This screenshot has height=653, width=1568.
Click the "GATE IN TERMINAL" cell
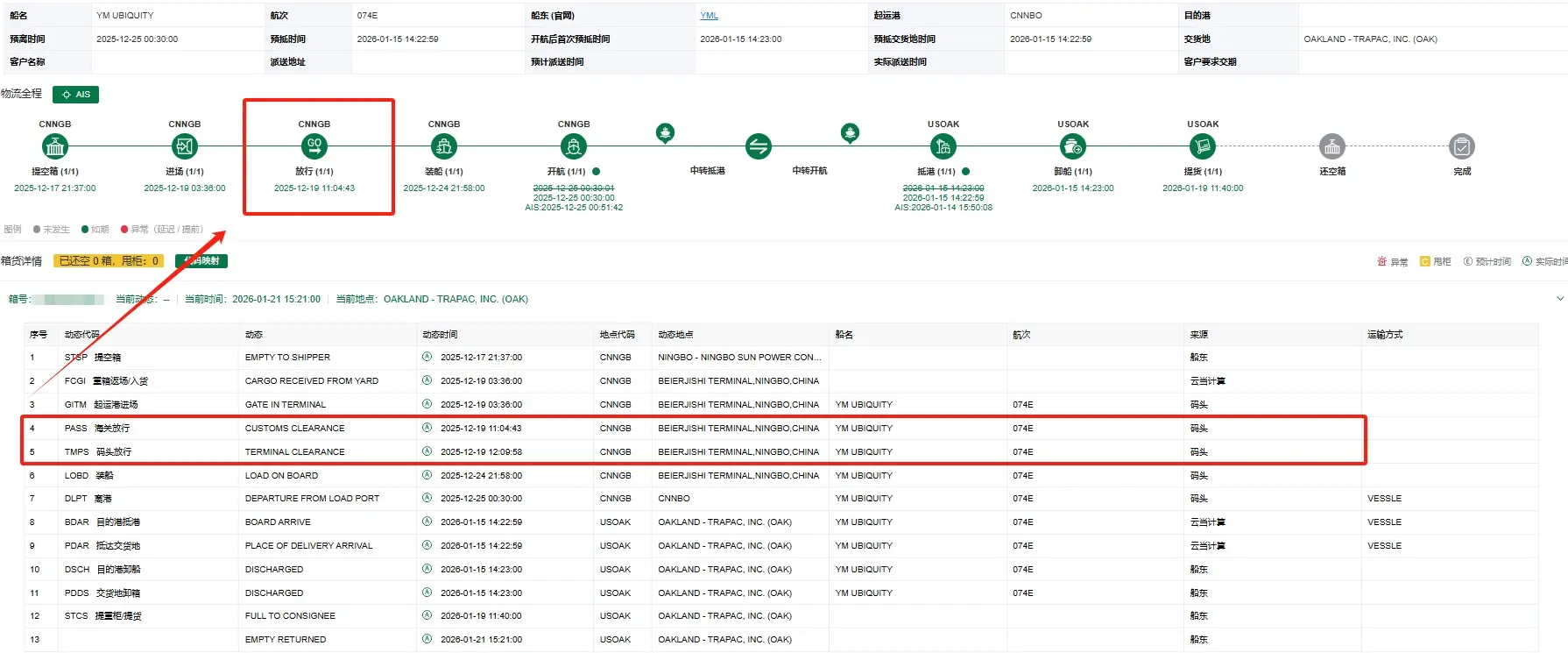tap(286, 404)
